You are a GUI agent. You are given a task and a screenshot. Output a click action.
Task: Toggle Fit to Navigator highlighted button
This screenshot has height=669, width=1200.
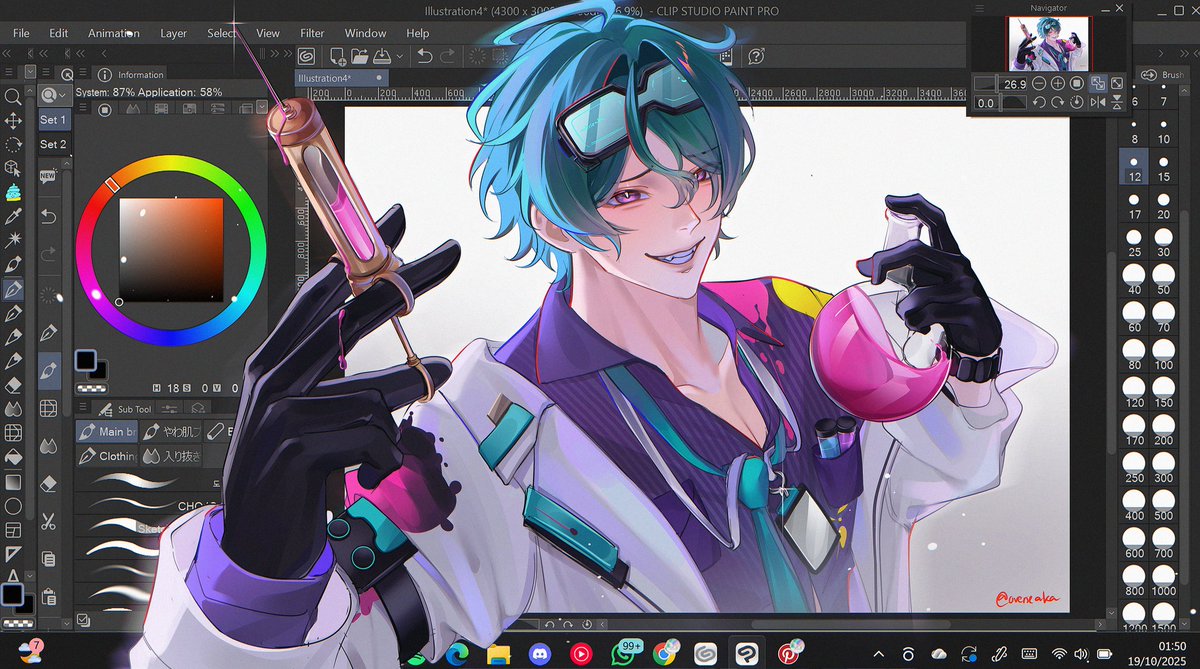click(1098, 84)
